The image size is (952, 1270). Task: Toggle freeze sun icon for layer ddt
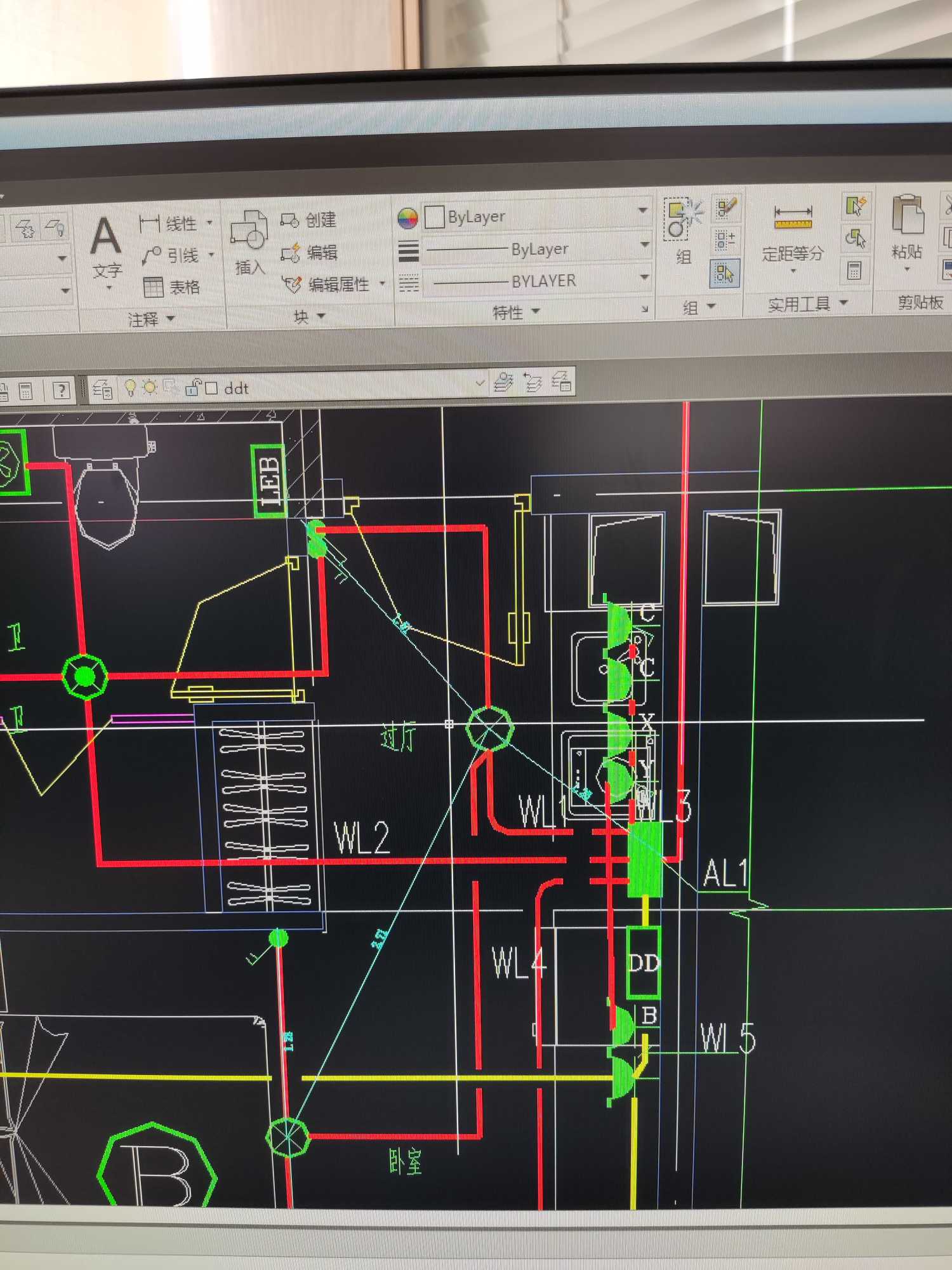pos(150,387)
